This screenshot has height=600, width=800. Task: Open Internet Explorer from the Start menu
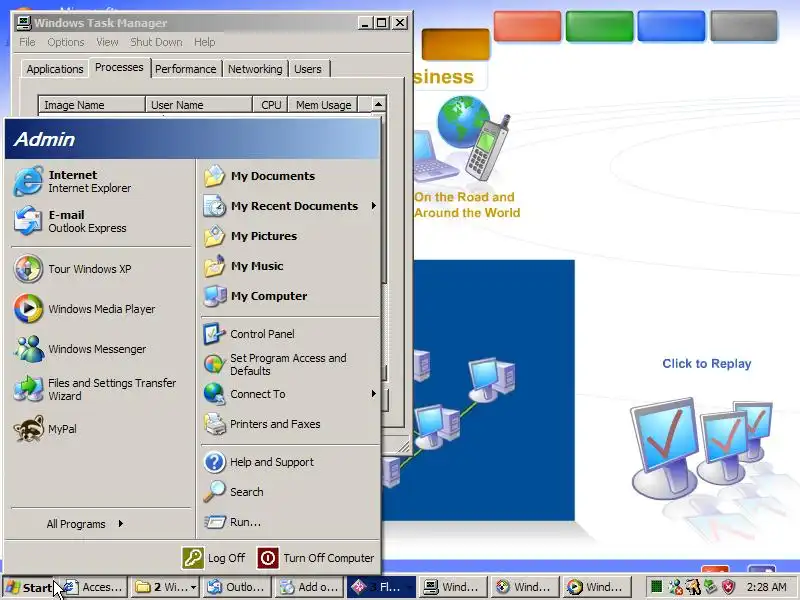click(x=101, y=181)
